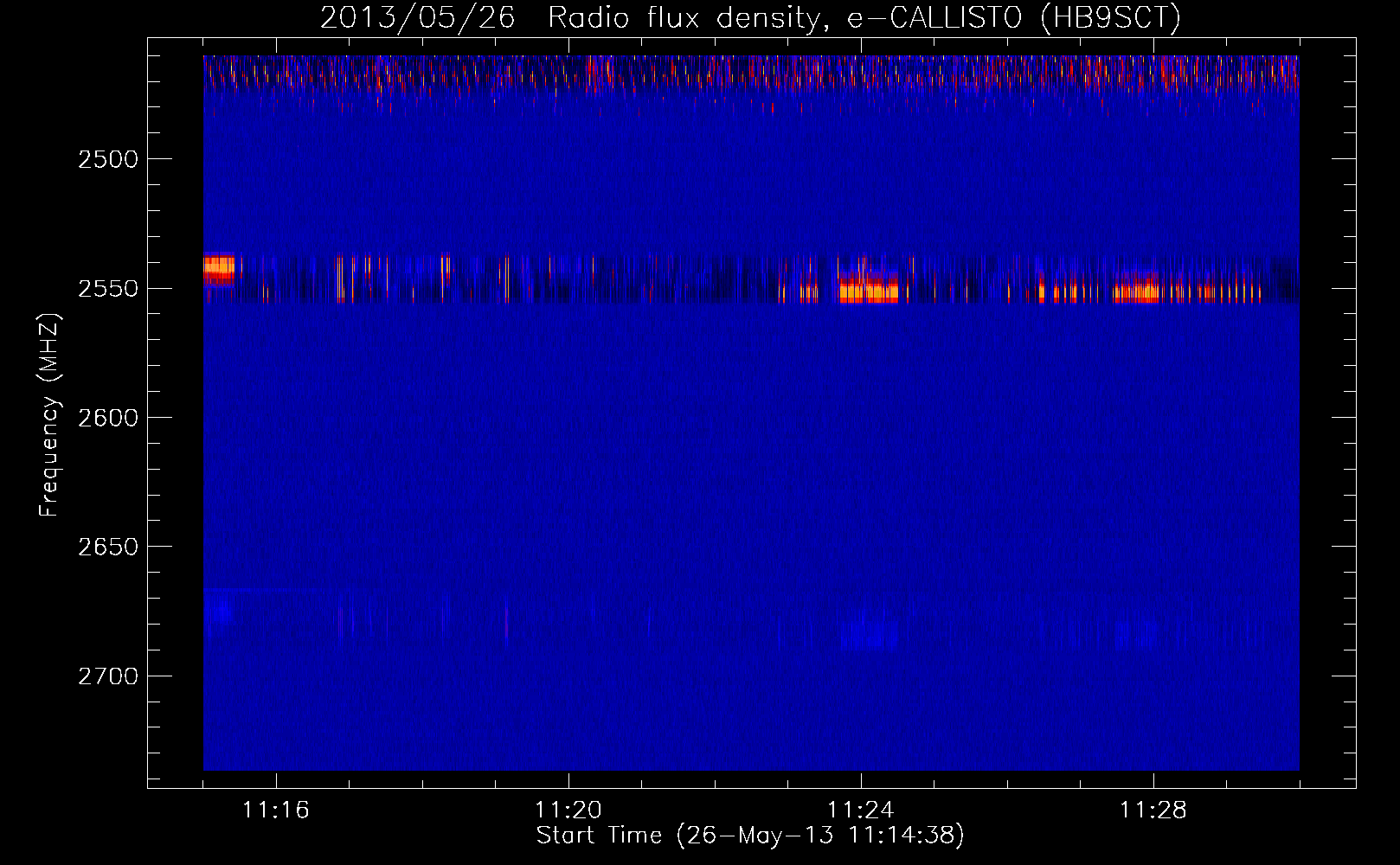Click the 2500 frequency tick label
The image size is (1400, 865).
[x=108, y=159]
